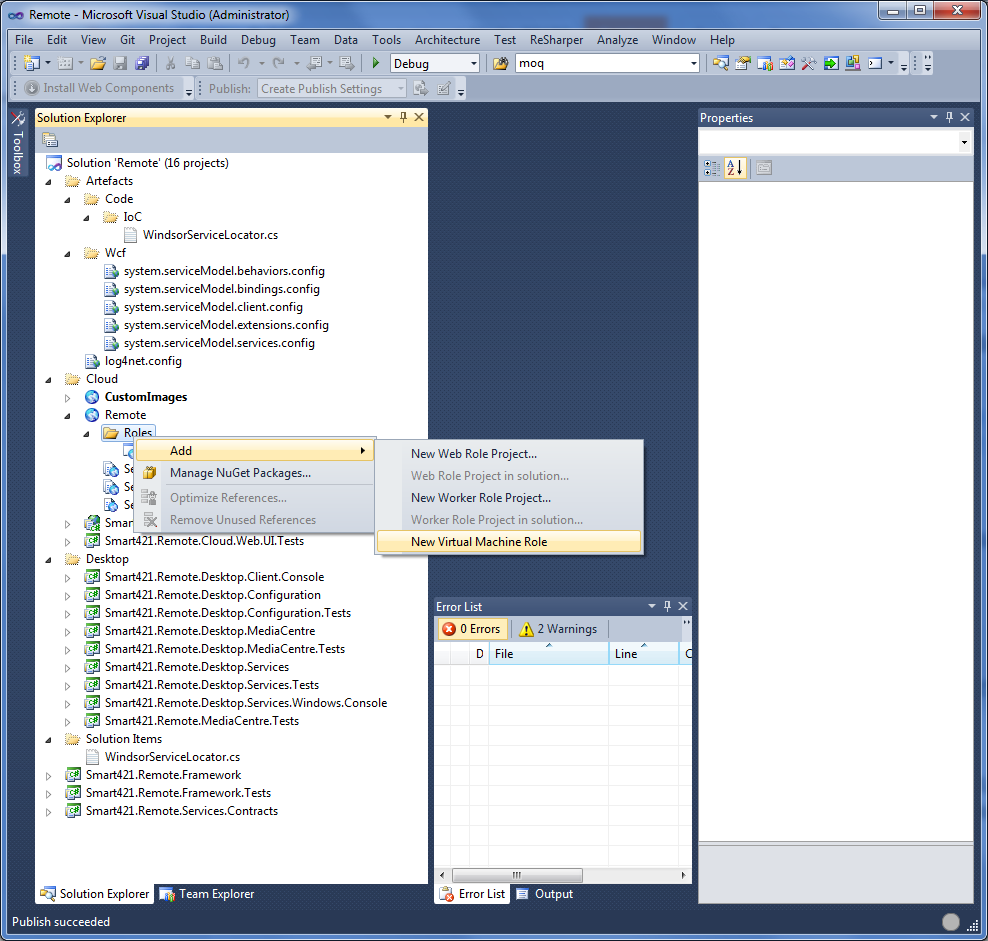Click Solution Explorer Properties toolbar icon
This screenshot has width=988, height=941.
point(50,140)
